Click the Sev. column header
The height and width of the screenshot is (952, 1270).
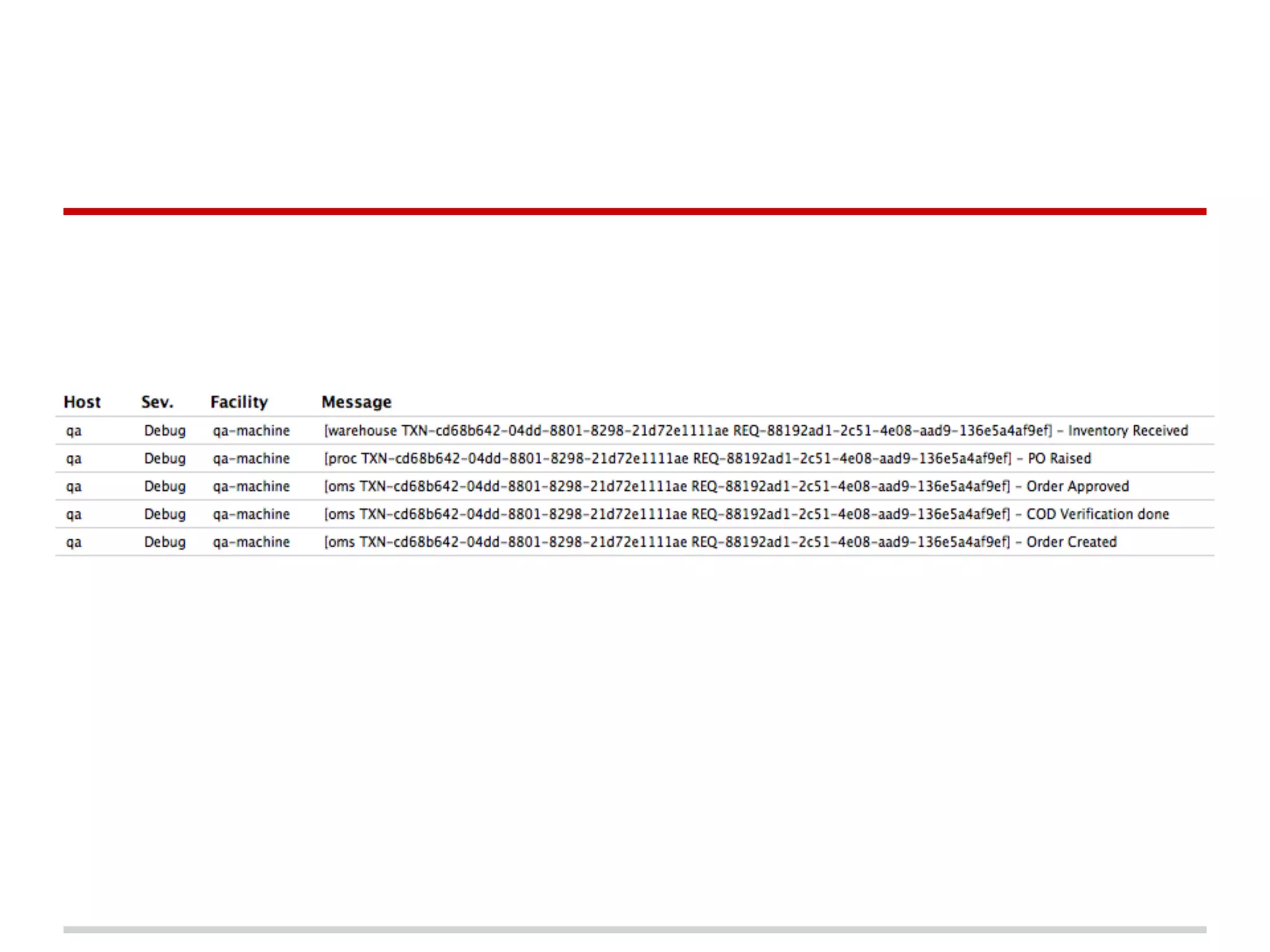pos(158,402)
